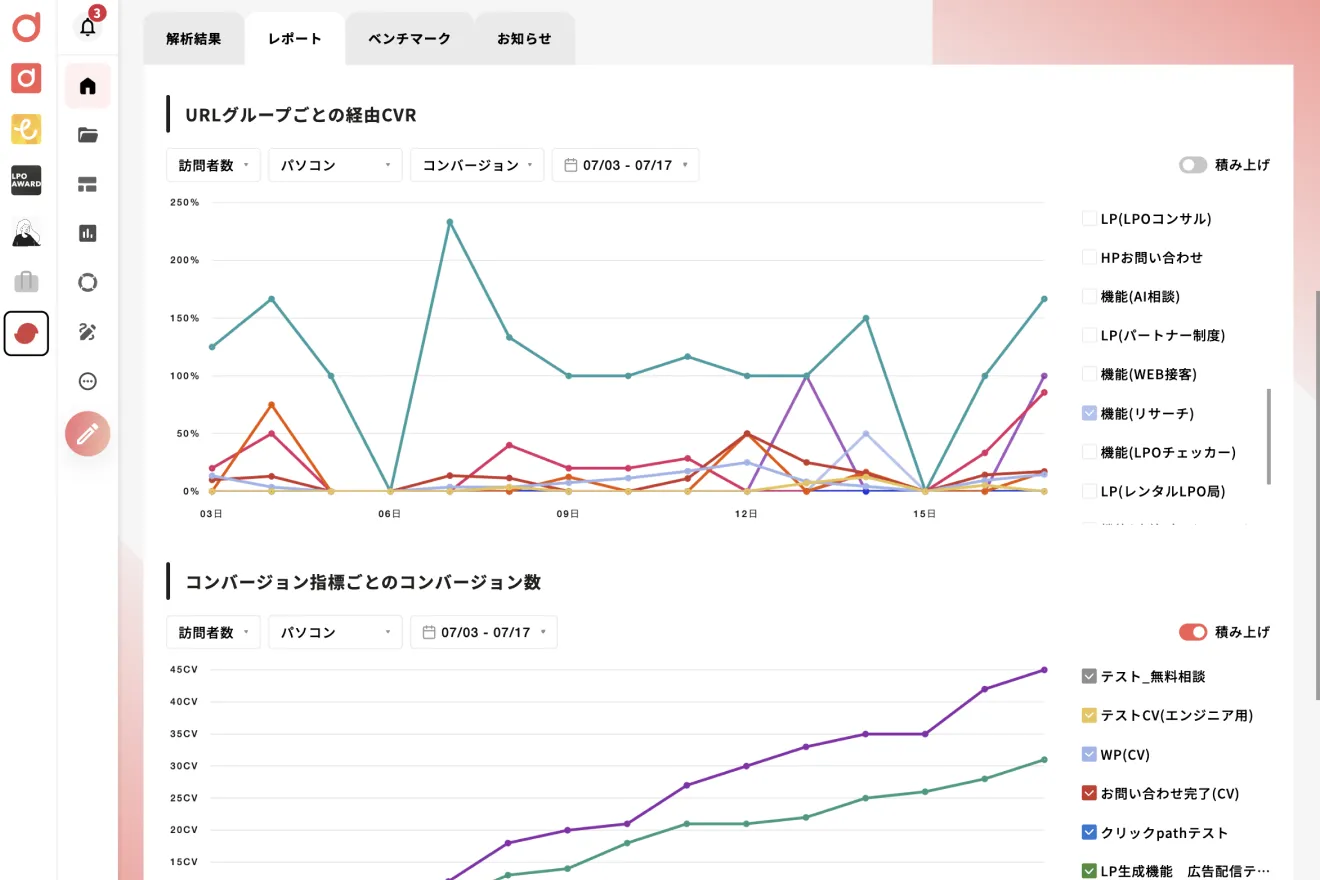Click the more options ellipsis icon
The height and width of the screenshot is (880, 1320).
pyautogui.click(x=88, y=381)
